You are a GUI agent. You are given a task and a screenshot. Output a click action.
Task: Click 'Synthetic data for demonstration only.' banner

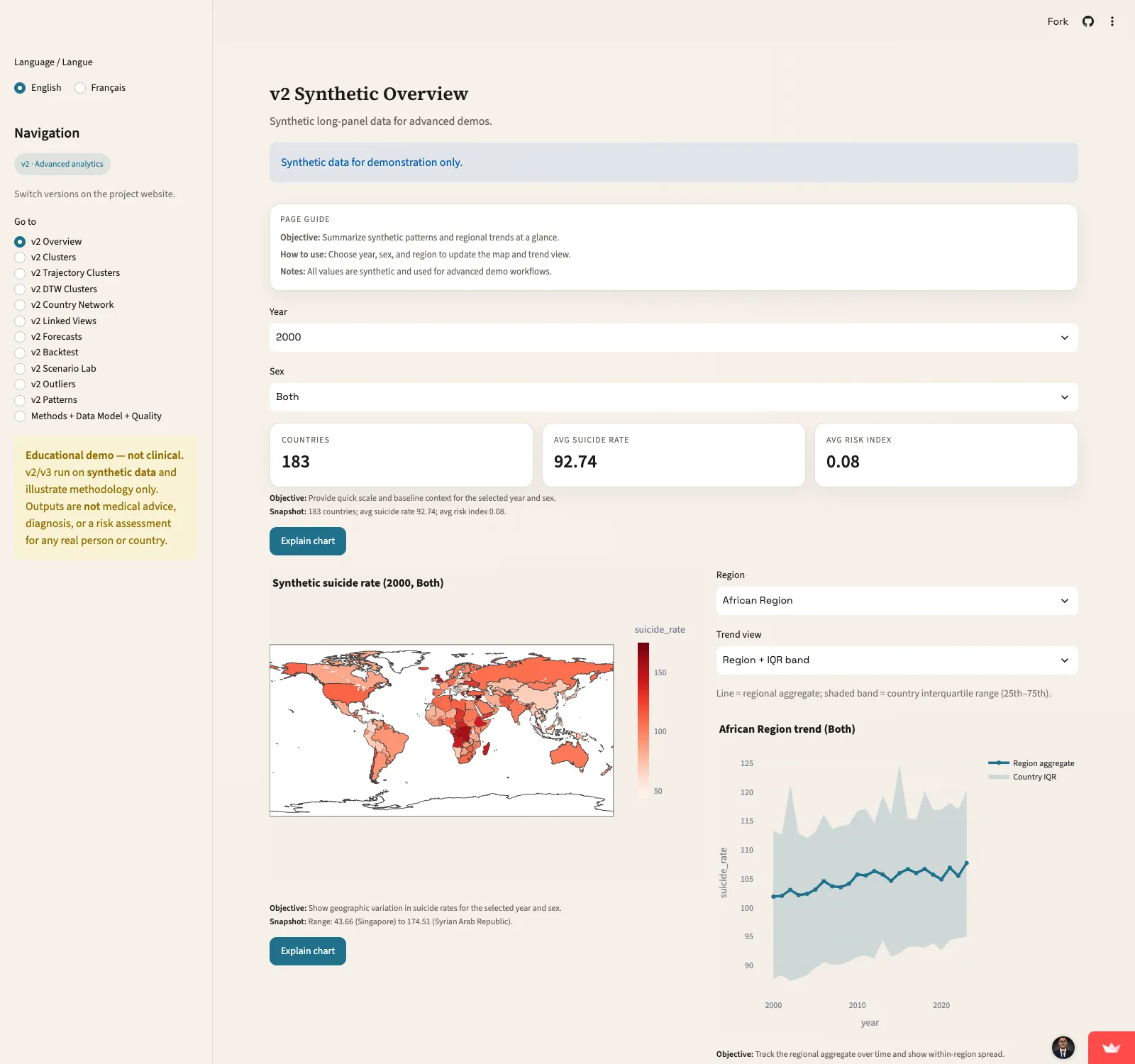coord(673,162)
